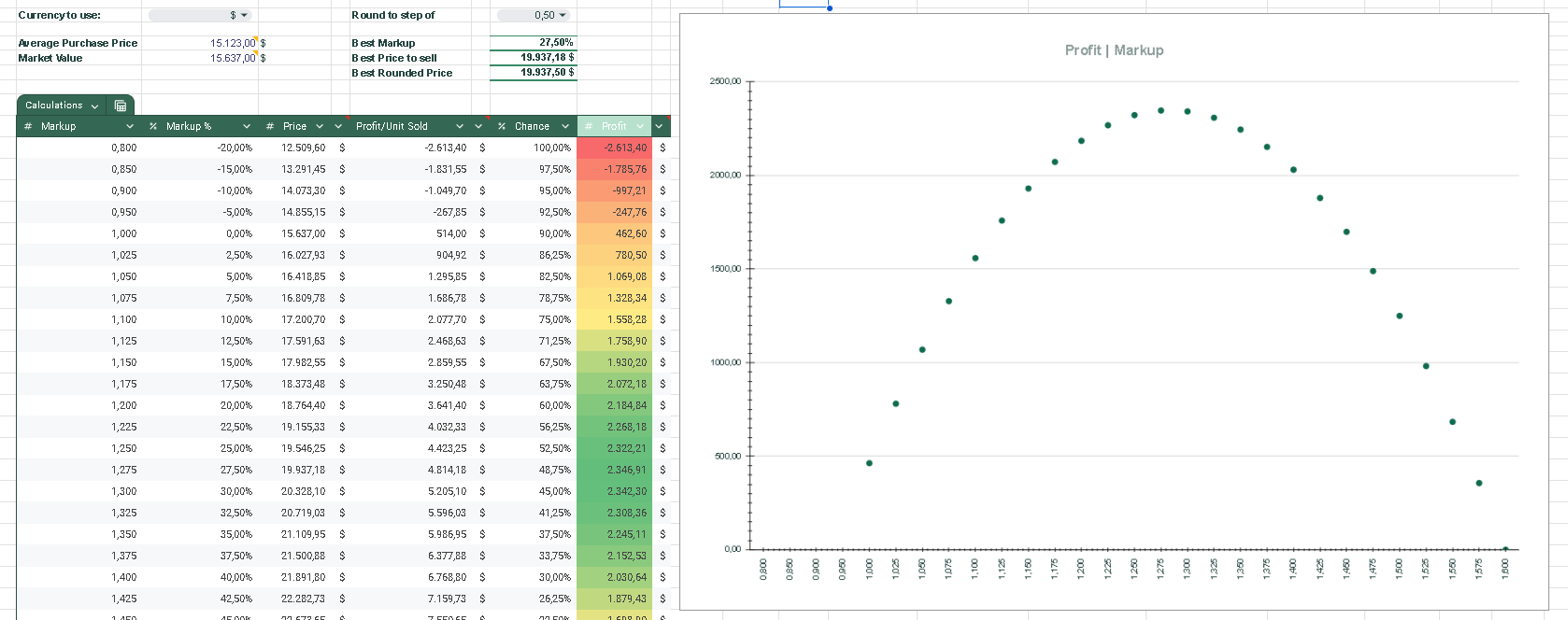Expand the Calculations table name menu
This screenshot has width=1568, height=620.
point(94,106)
